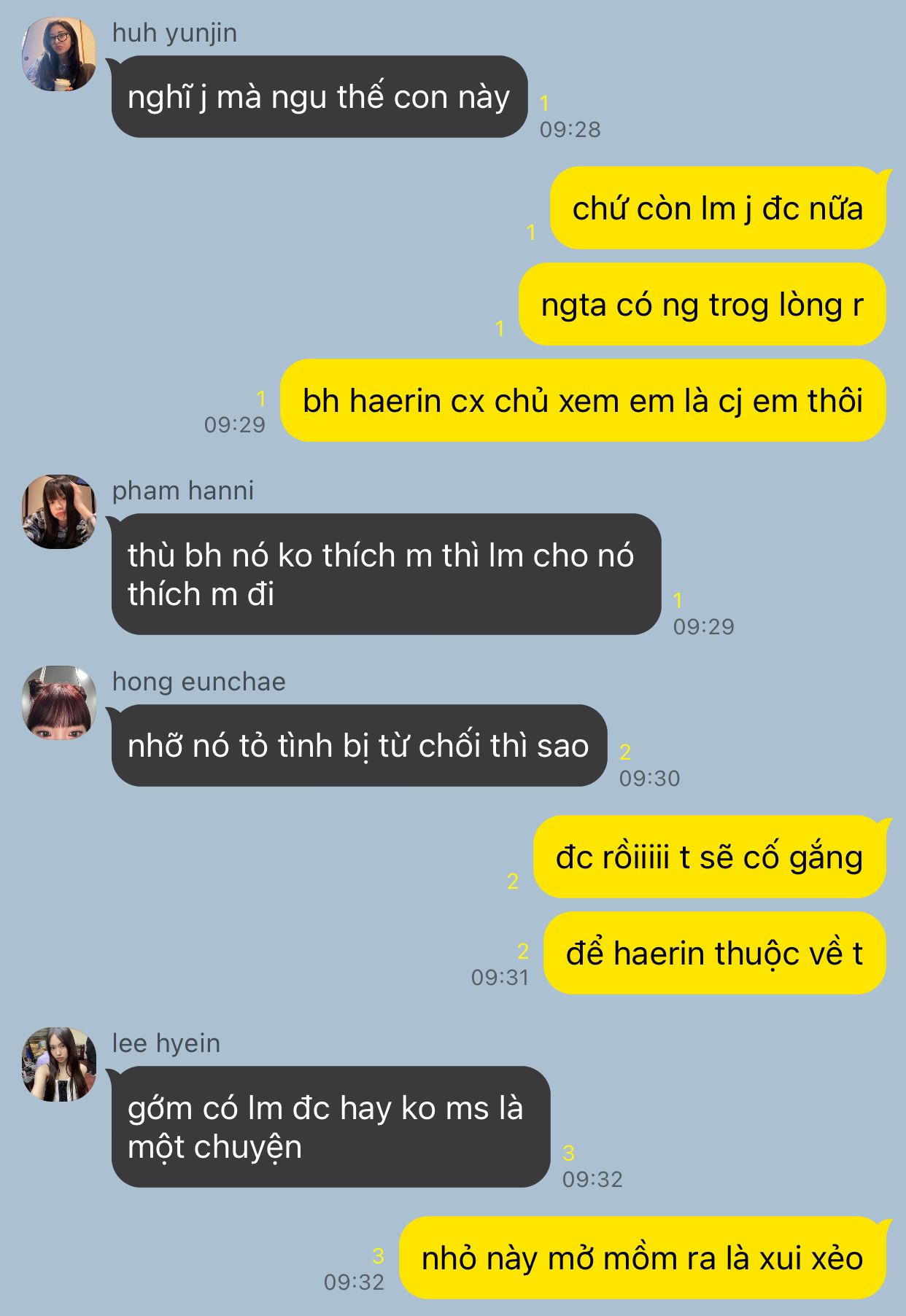
Task: Open huh yunjin's profile picture
Action: [59, 54]
